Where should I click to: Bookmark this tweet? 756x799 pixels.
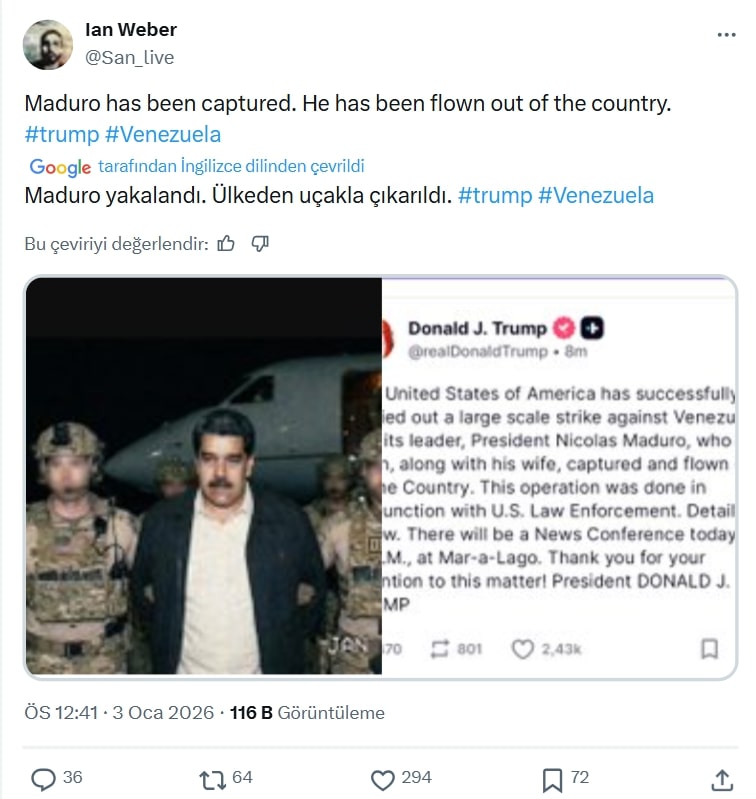click(x=552, y=778)
